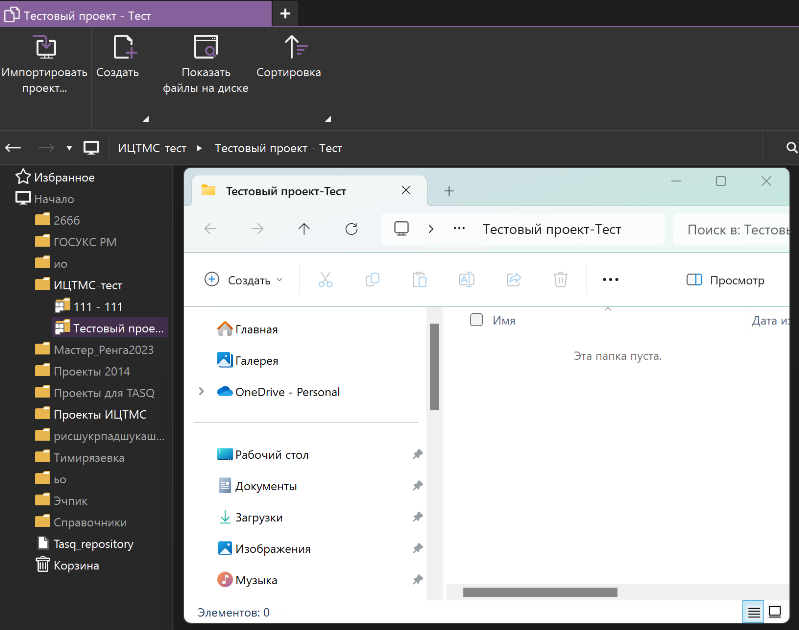Click Тестовый проект - Тест in the breadcrumb
Viewport: 799px width, 630px height.
click(x=278, y=148)
